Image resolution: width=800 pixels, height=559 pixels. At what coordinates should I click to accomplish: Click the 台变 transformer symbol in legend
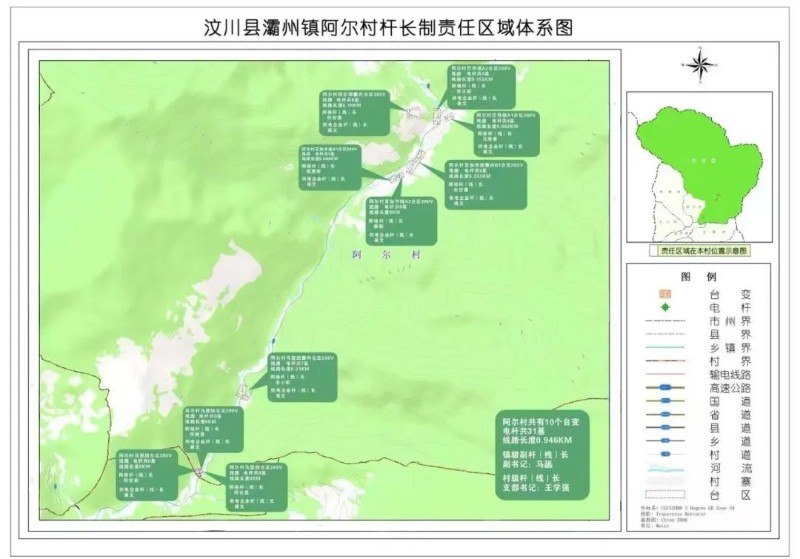tap(665, 294)
